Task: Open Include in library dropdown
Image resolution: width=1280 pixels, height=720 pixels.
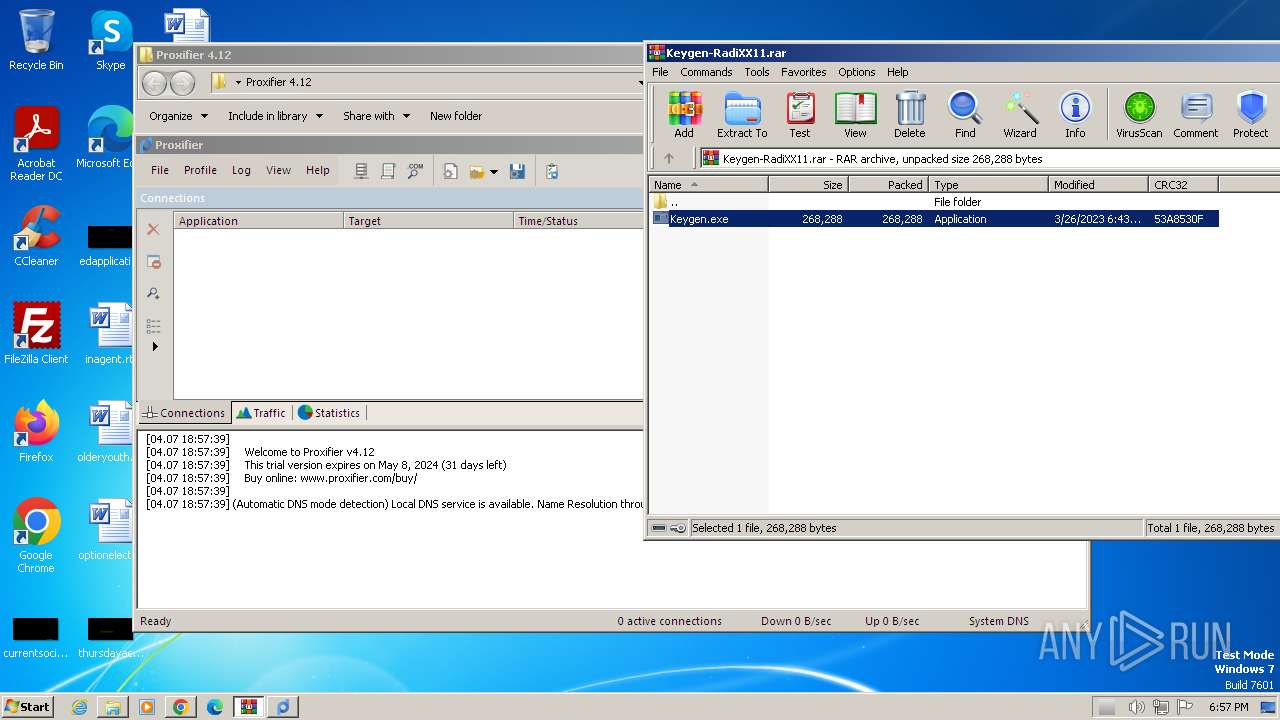Action: [x=275, y=116]
